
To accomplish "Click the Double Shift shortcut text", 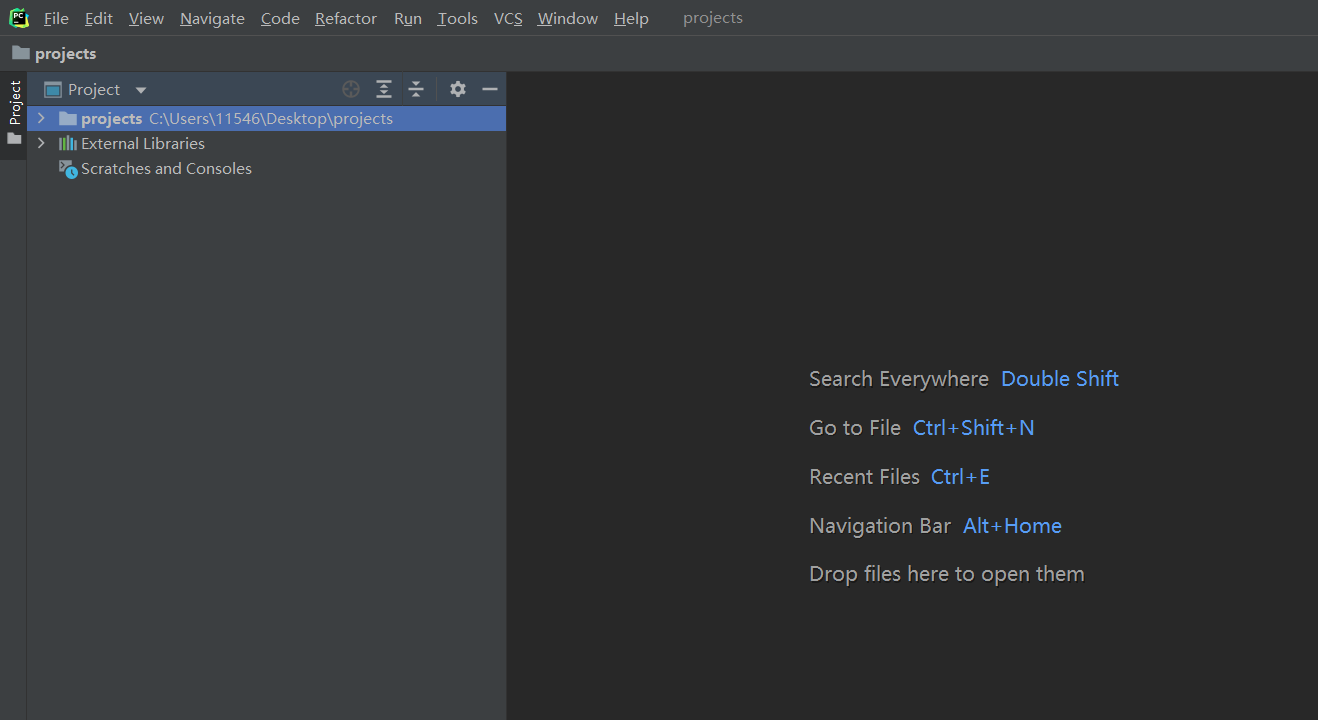I will tap(1060, 379).
